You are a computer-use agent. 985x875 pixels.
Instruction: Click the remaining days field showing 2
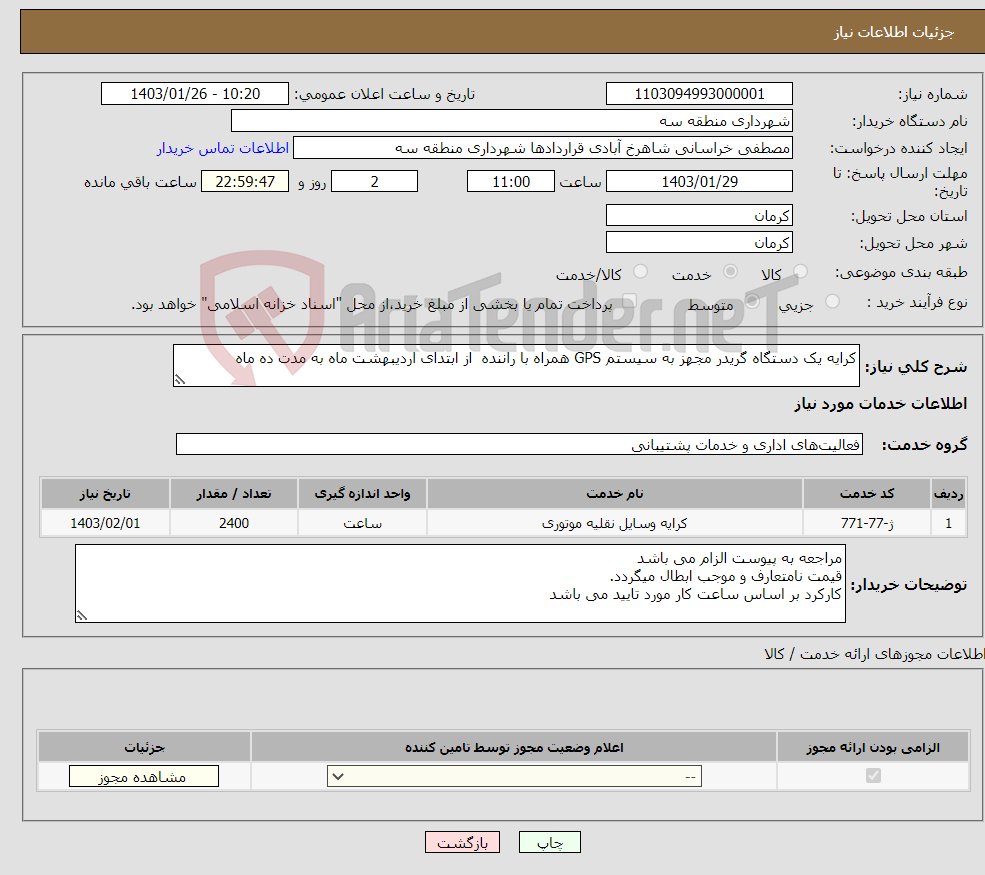tap(374, 182)
